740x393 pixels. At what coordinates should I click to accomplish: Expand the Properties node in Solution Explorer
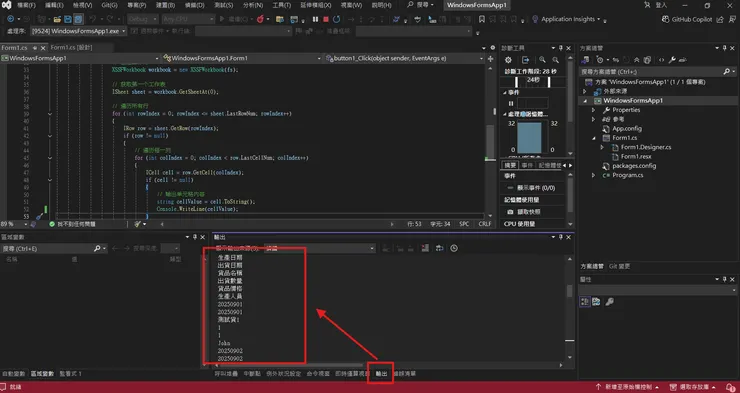(x=594, y=110)
